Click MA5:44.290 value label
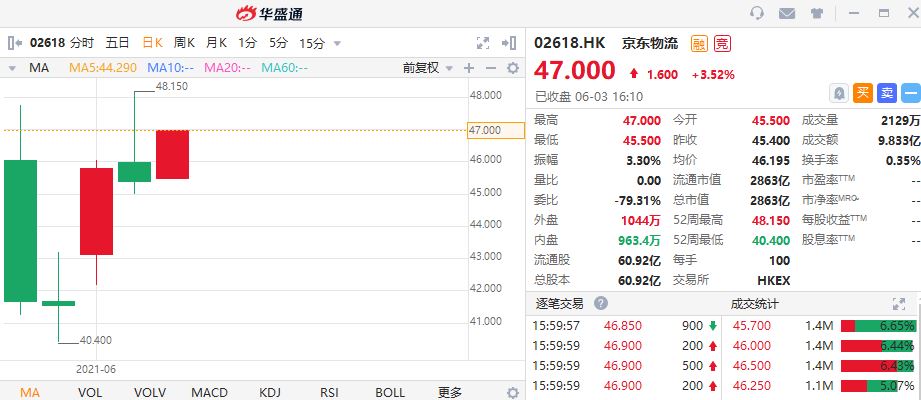Viewport: 921px width, 400px height. (103, 68)
